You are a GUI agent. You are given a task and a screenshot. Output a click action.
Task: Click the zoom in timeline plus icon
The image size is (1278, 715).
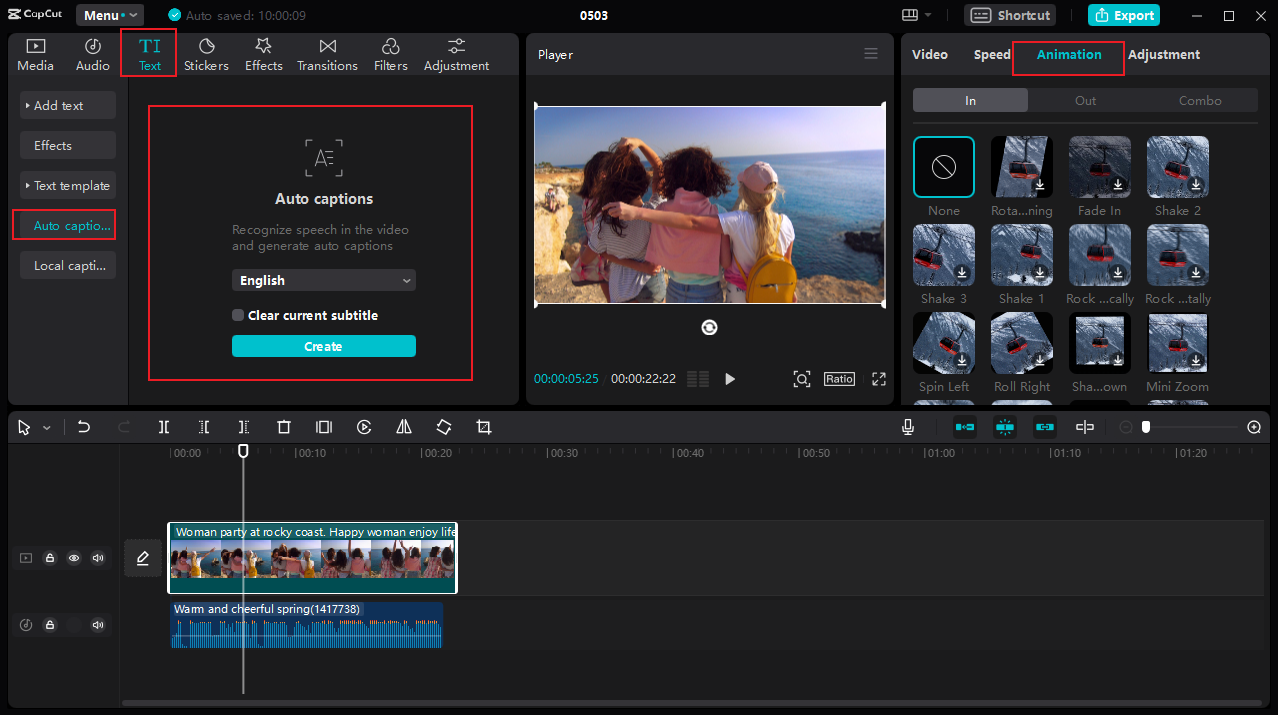[x=1254, y=427]
